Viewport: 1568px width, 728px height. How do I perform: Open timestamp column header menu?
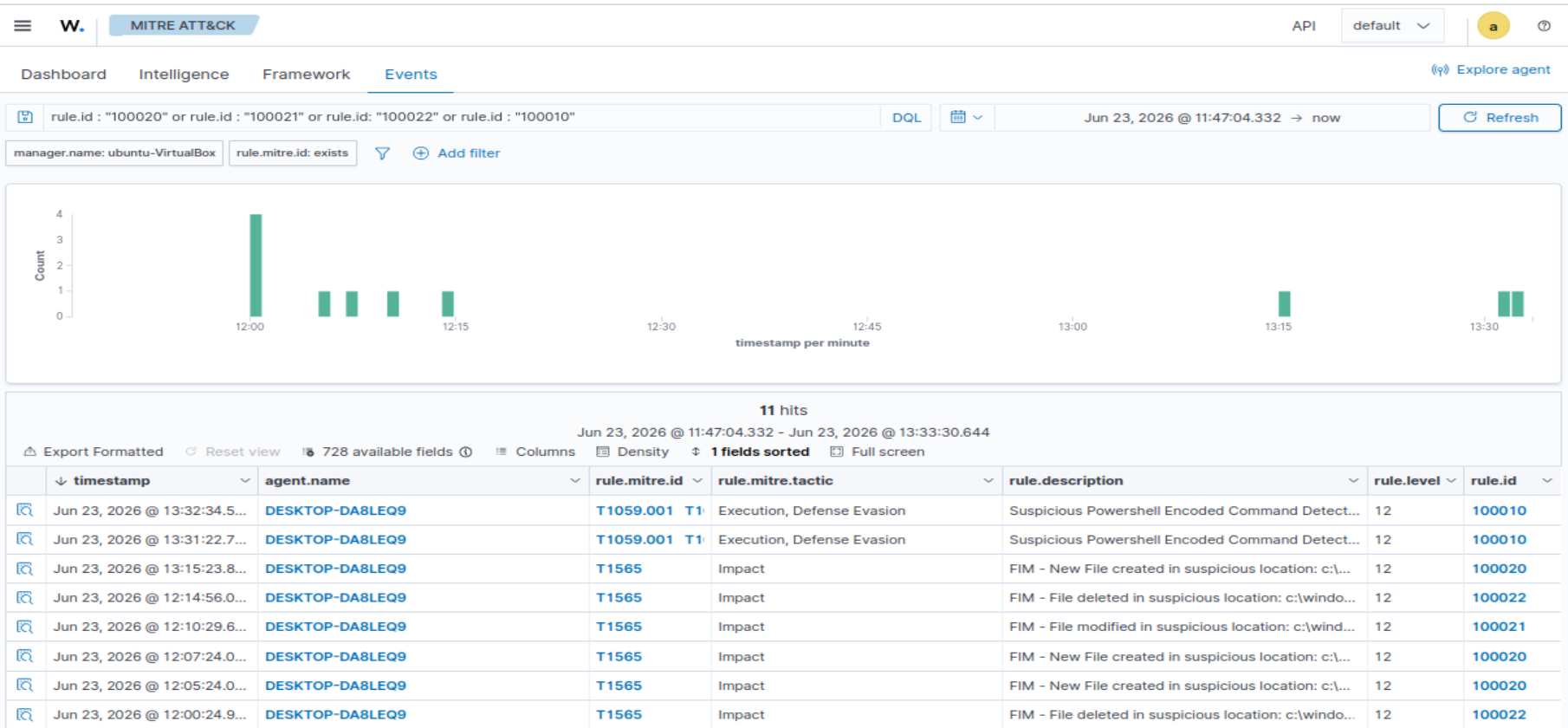pos(245,481)
